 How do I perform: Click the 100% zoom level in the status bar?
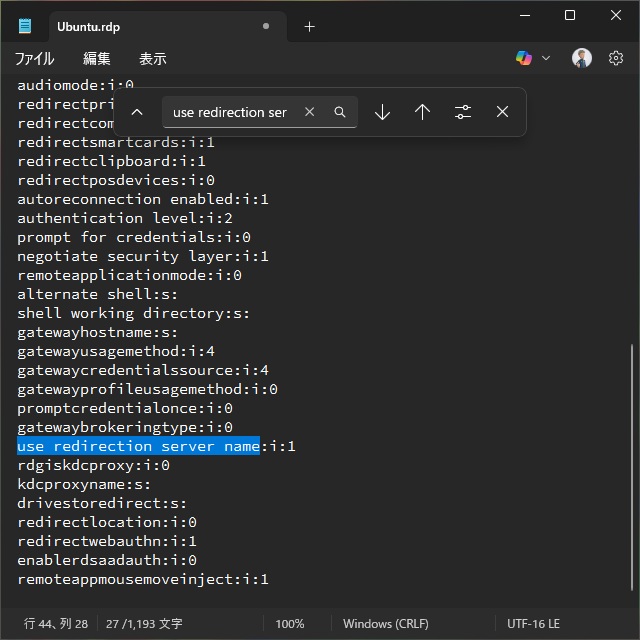(x=290, y=623)
